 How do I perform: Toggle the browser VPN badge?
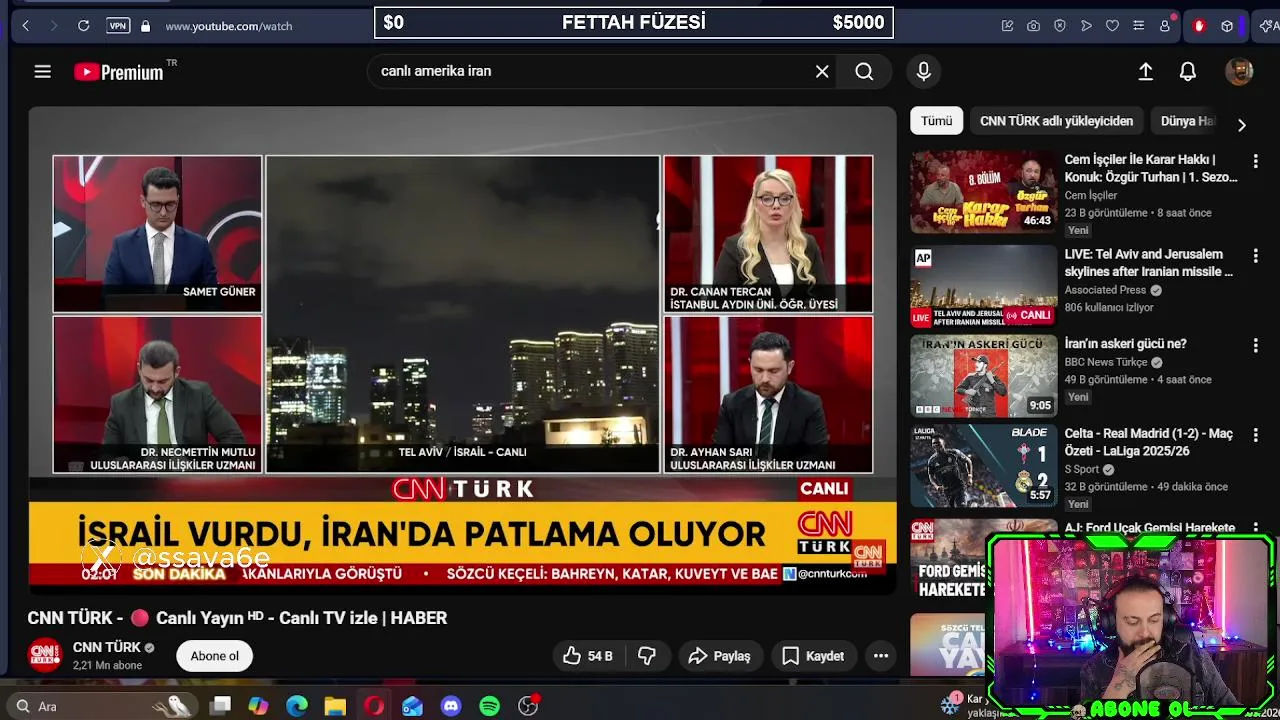[118, 25]
